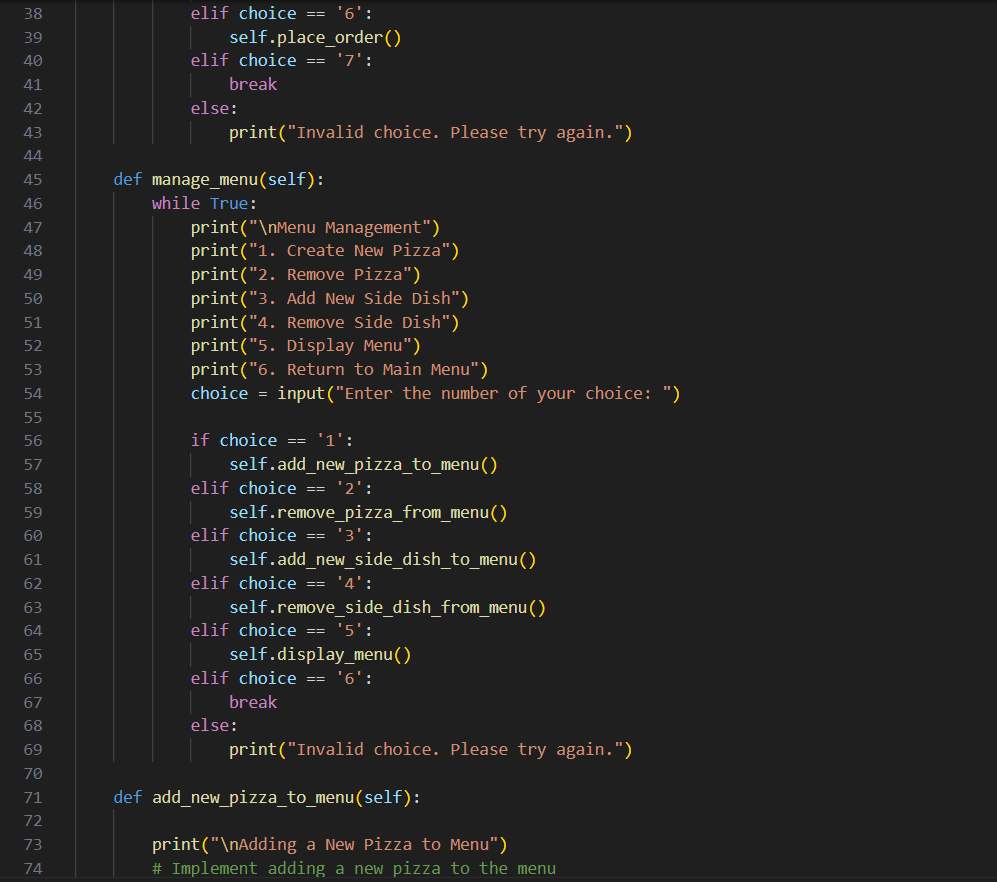Click the 'while True:' statement
This screenshot has width=997, height=882.
click(x=204, y=203)
